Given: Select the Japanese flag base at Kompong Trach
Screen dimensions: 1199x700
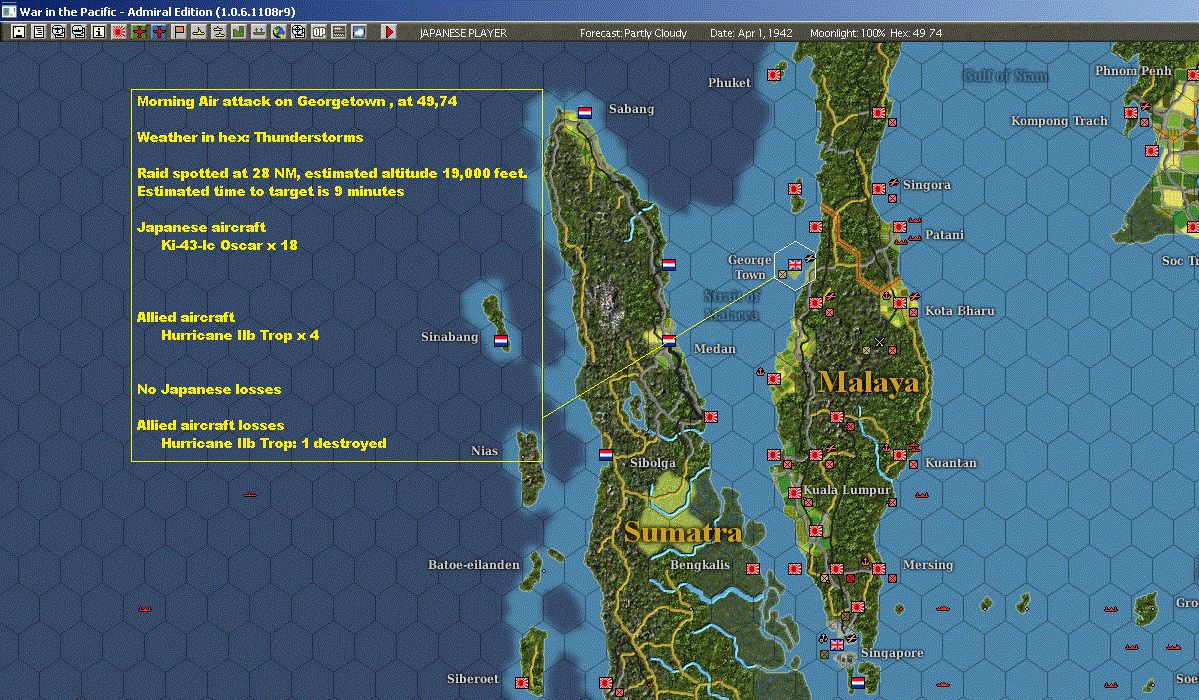Looking at the screenshot, I should tap(1131, 112).
